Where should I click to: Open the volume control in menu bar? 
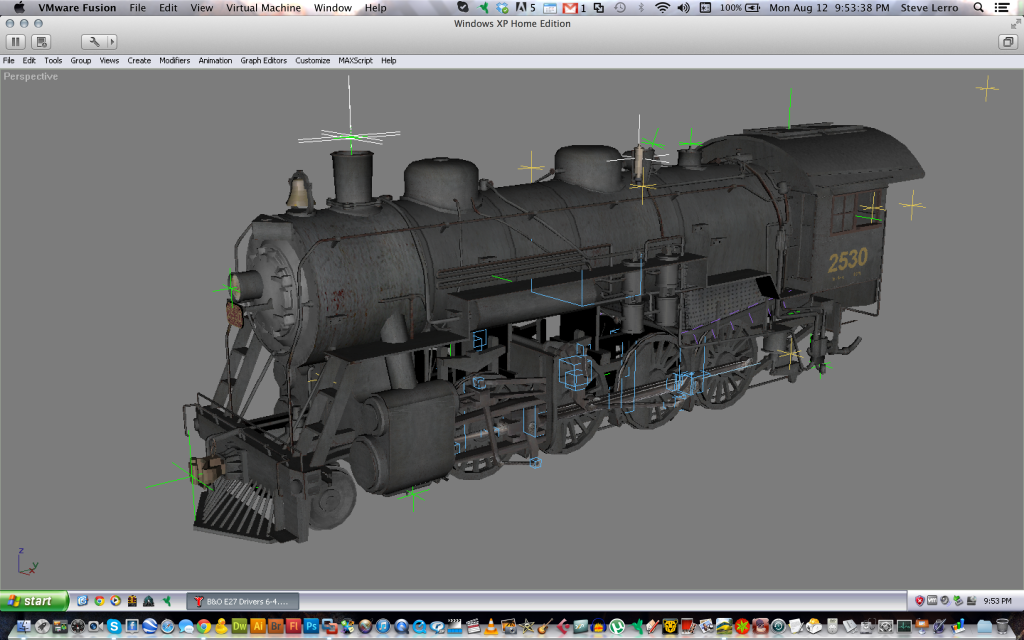684,8
